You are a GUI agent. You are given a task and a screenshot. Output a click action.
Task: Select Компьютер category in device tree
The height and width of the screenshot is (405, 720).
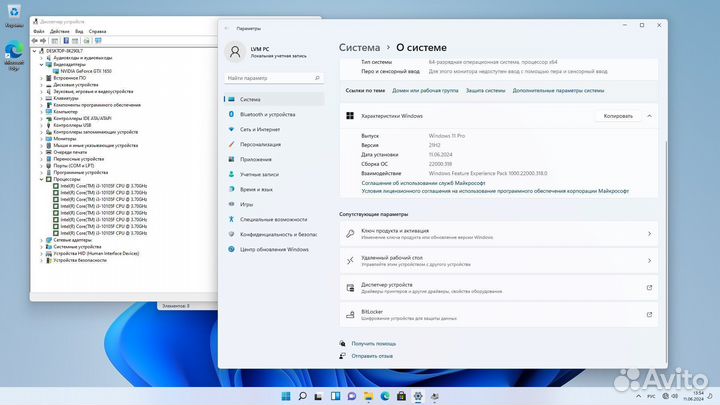pos(65,112)
